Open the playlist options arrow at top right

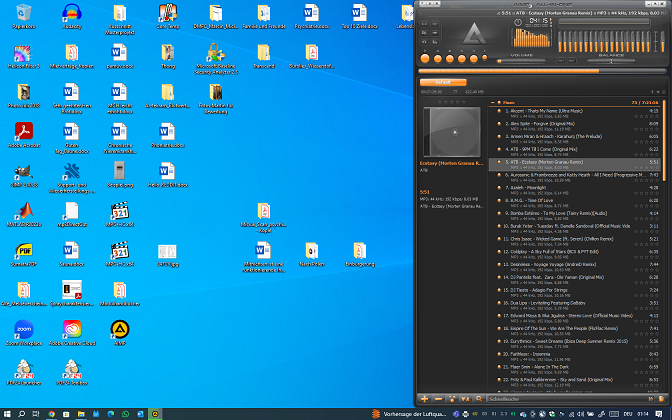658,92
